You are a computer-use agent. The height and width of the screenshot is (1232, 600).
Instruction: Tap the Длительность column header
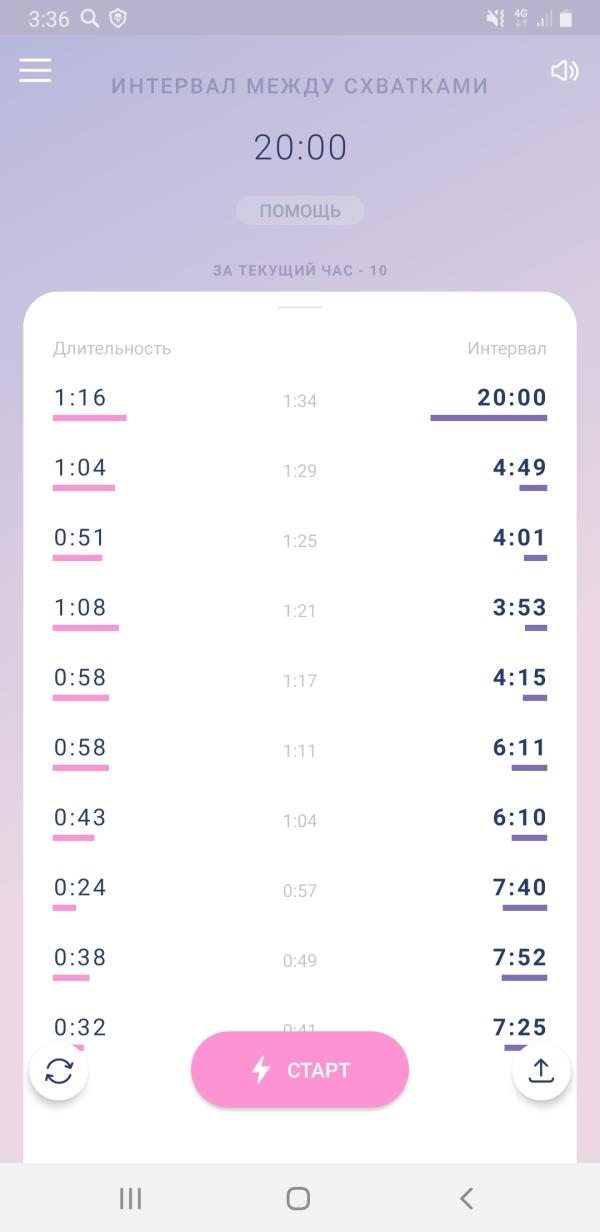(112, 349)
